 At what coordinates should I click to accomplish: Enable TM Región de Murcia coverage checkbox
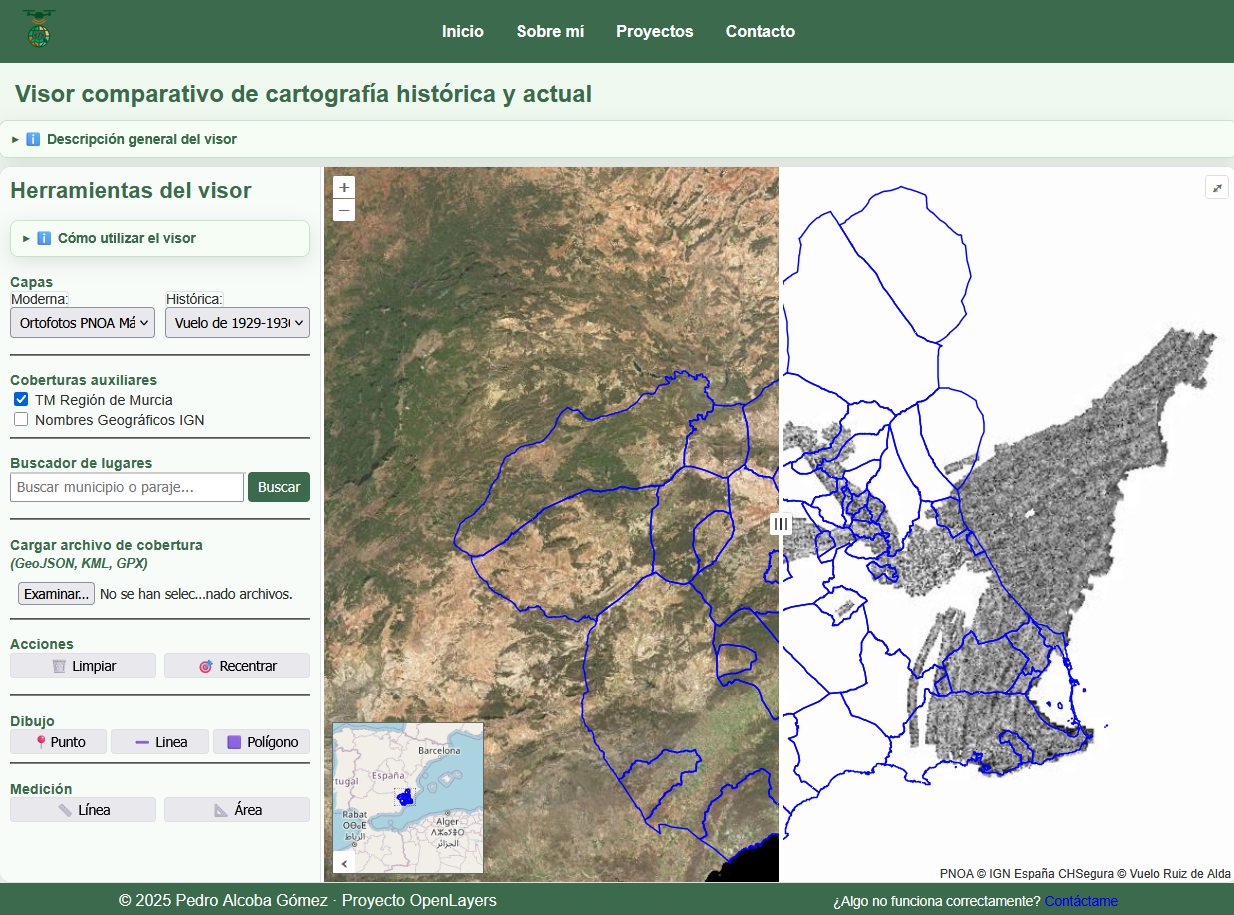click(21, 399)
